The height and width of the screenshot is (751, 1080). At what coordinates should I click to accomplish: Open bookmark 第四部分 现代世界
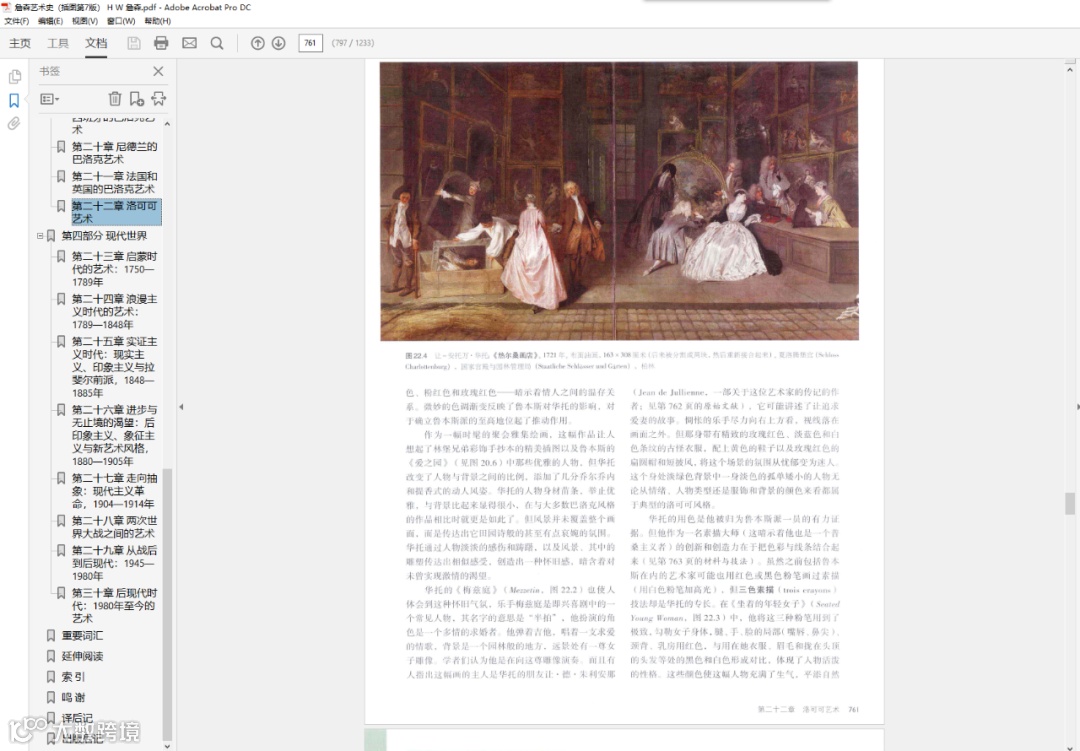(x=104, y=236)
